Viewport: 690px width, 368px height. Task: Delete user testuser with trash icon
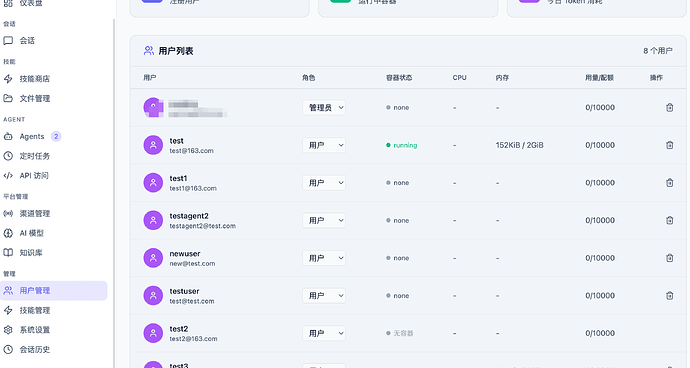669,295
